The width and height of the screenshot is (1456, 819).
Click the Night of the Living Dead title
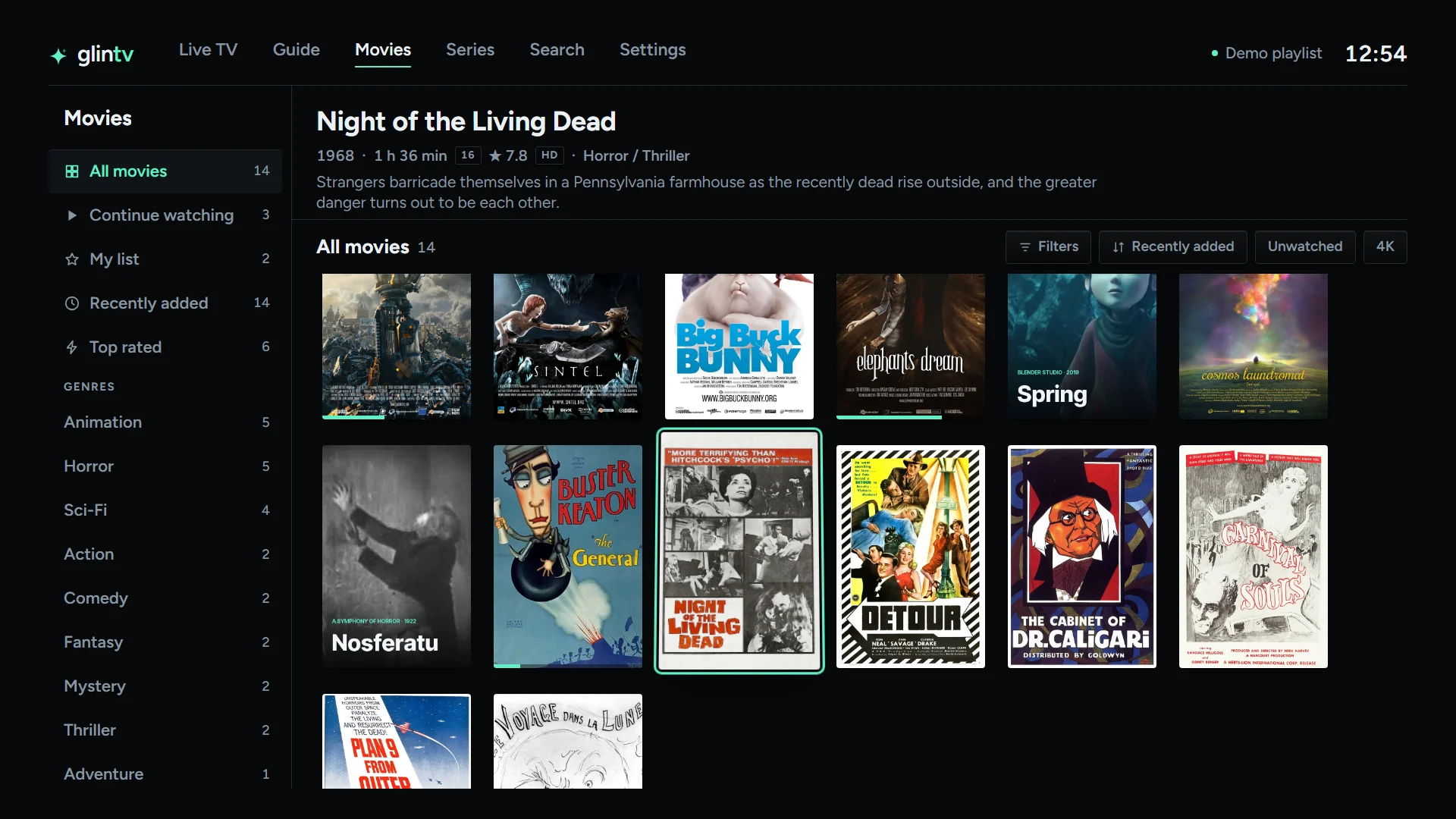pyautogui.click(x=466, y=121)
